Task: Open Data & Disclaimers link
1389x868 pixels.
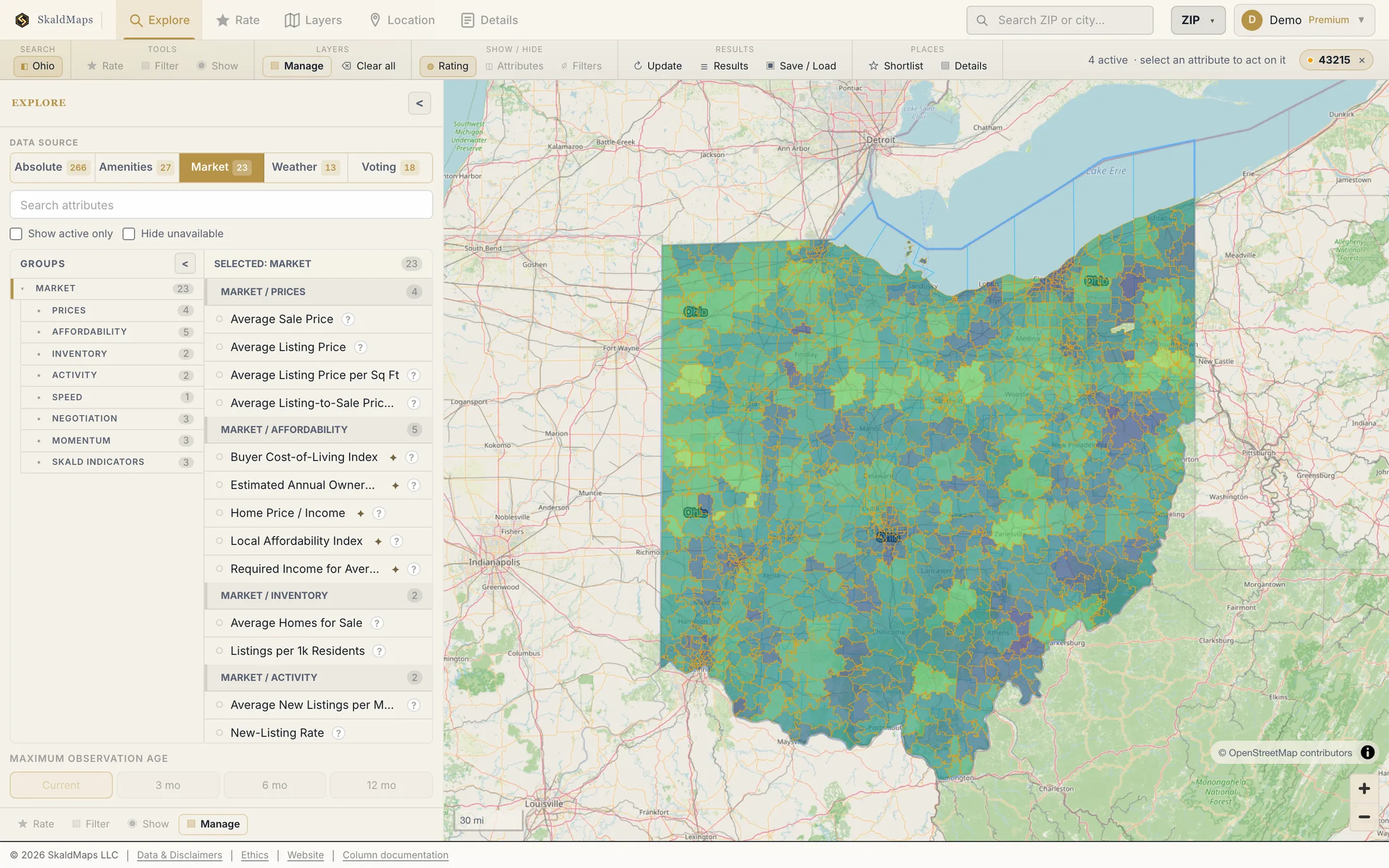Action: (179, 855)
